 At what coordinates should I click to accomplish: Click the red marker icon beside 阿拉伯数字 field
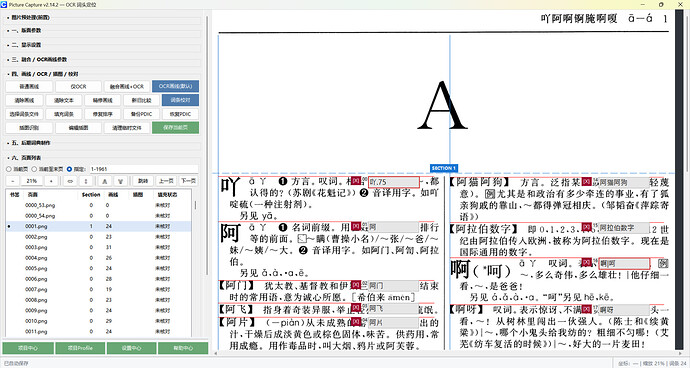coord(587,227)
